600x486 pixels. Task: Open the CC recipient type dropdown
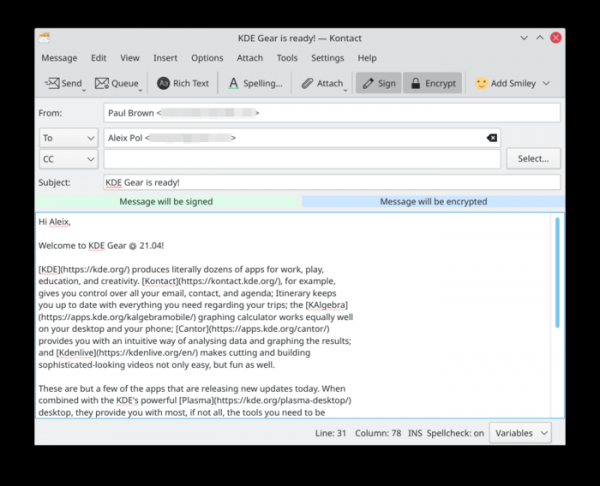(x=68, y=159)
